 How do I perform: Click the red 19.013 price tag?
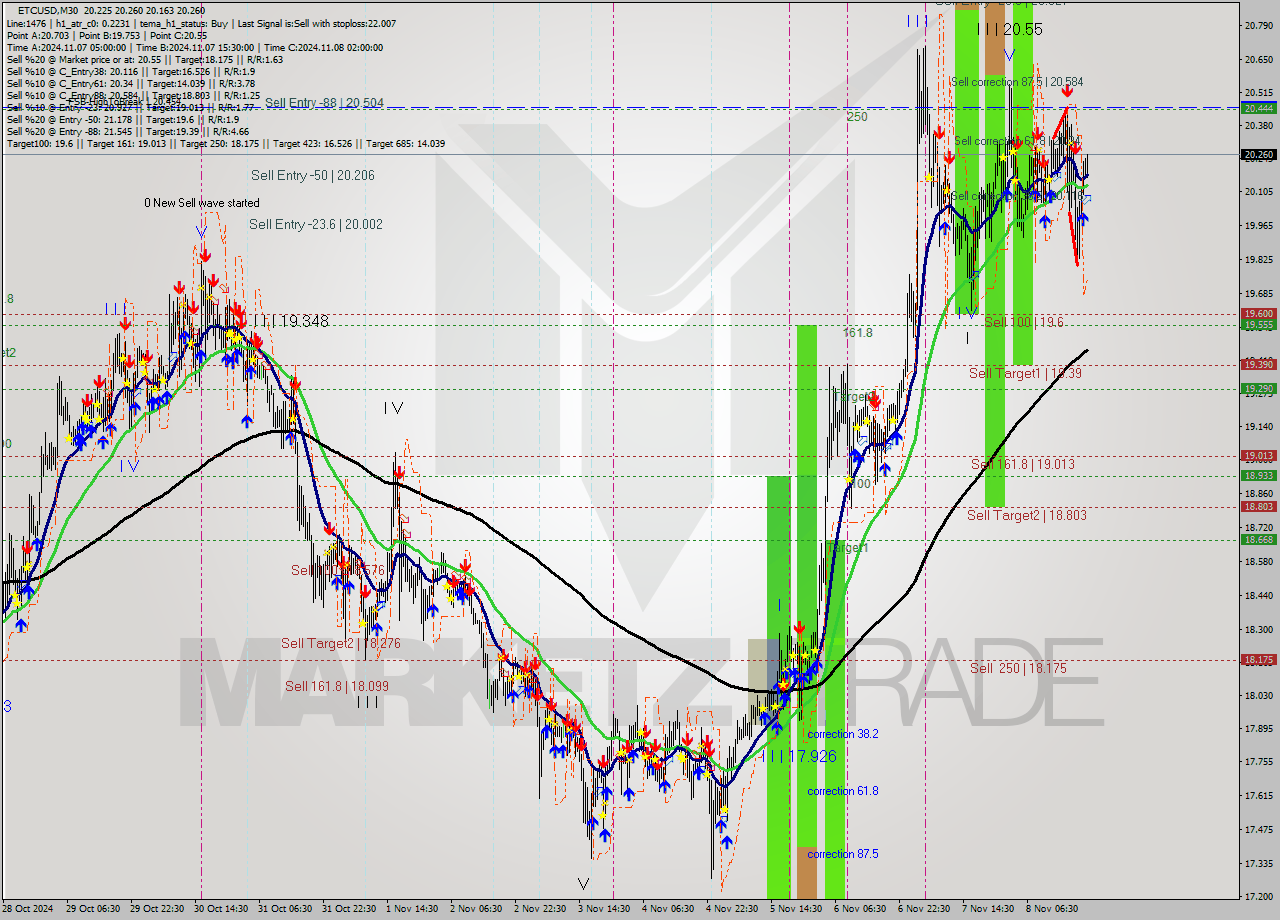coord(1258,456)
